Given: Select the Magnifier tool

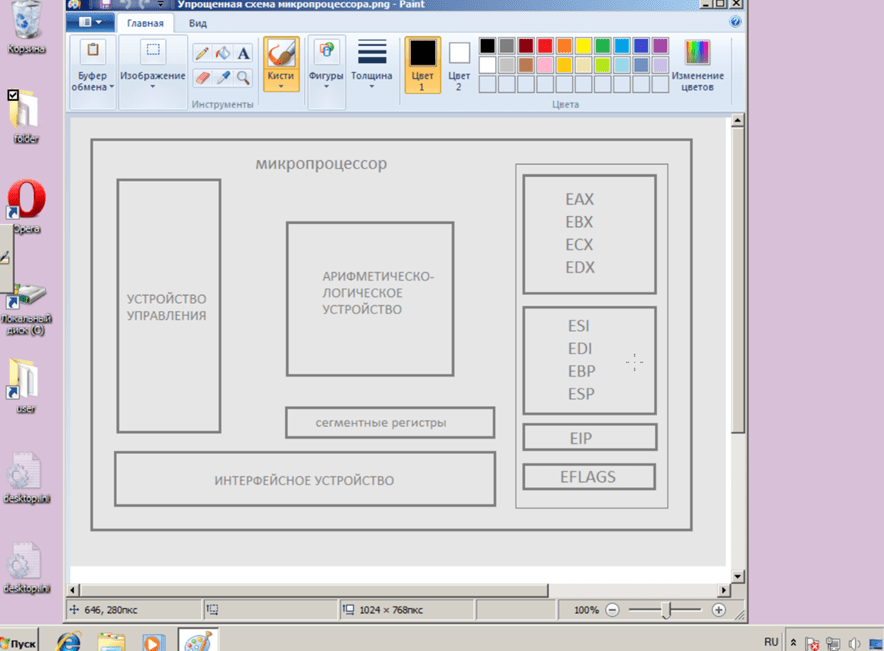Looking at the screenshot, I should [243, 77].
